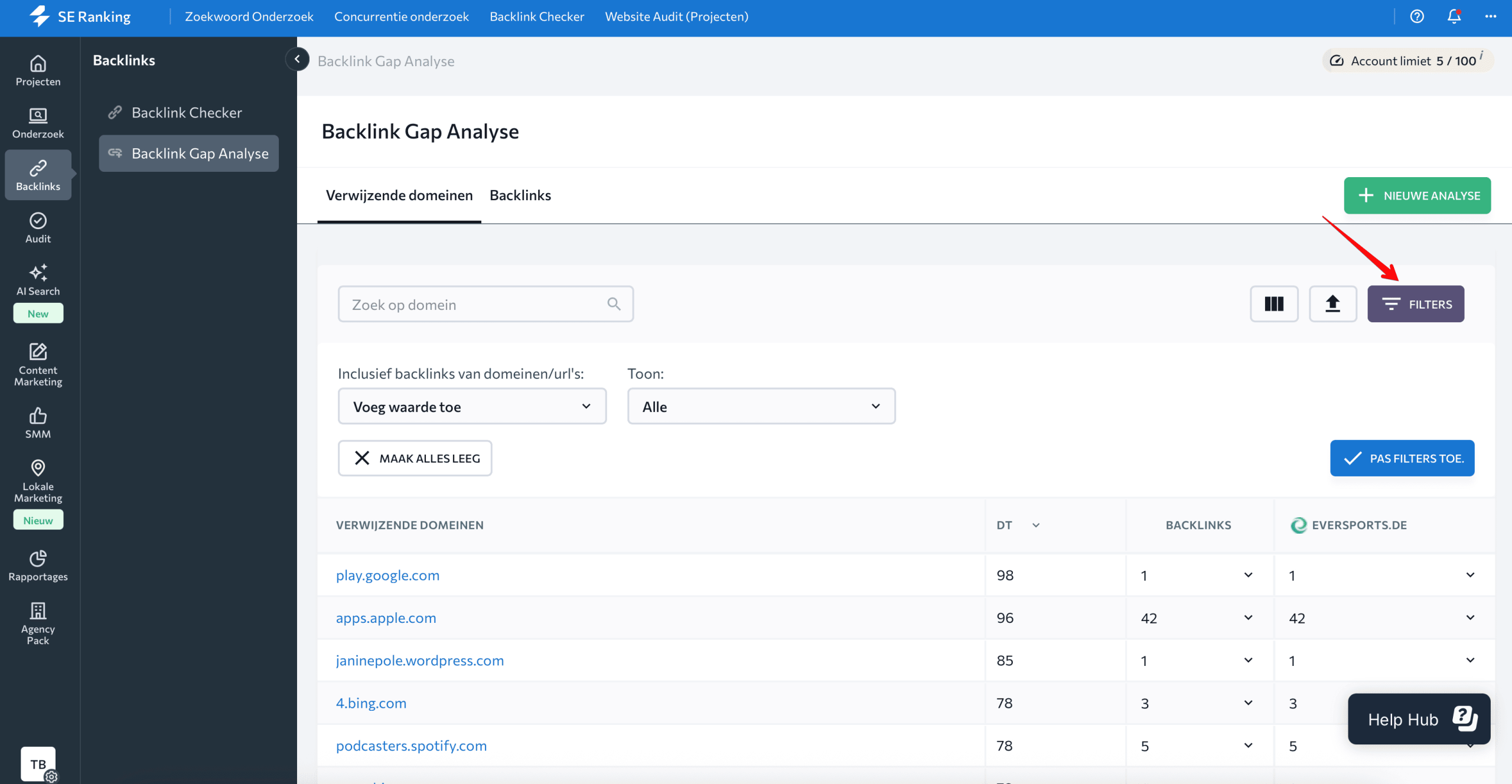Open the three-dot more menu

(x=1491, y=17)
